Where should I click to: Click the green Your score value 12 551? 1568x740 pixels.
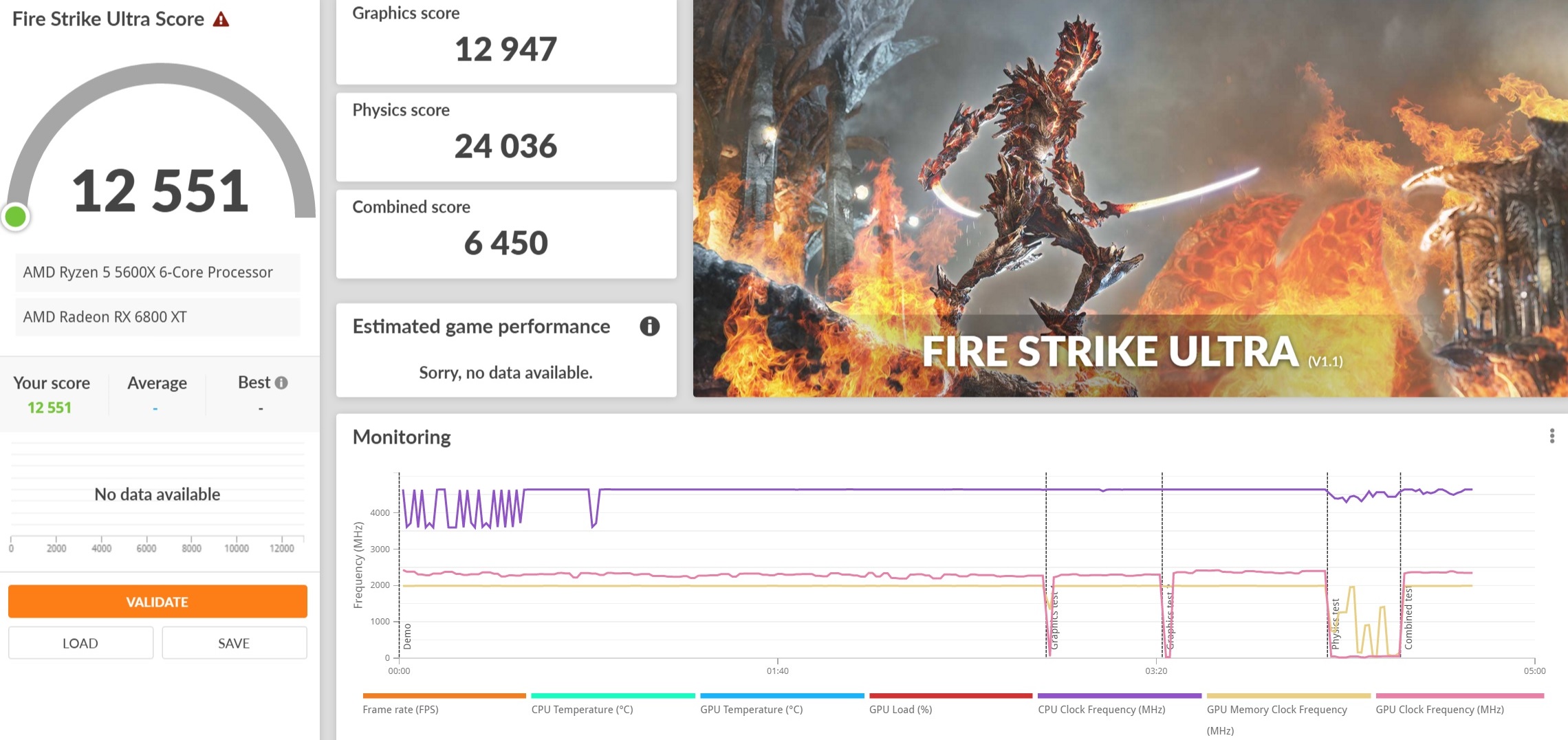point(50,408)
